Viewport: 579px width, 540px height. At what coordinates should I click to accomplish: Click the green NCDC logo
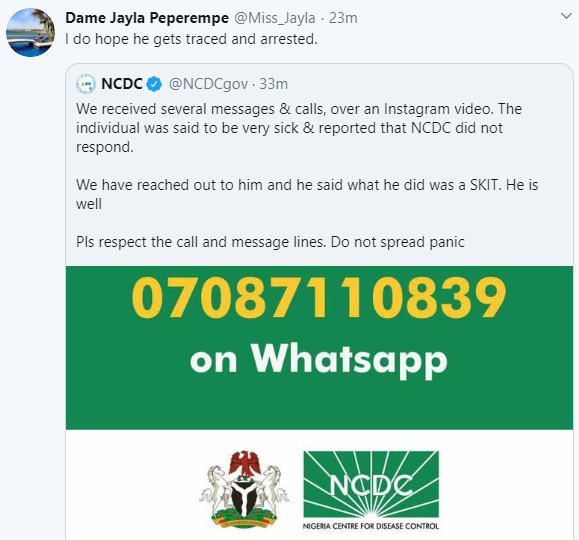coord(371,484)
